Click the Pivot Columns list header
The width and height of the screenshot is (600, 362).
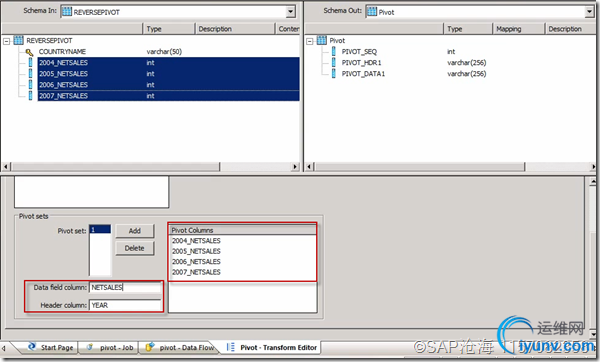[243, 230]
